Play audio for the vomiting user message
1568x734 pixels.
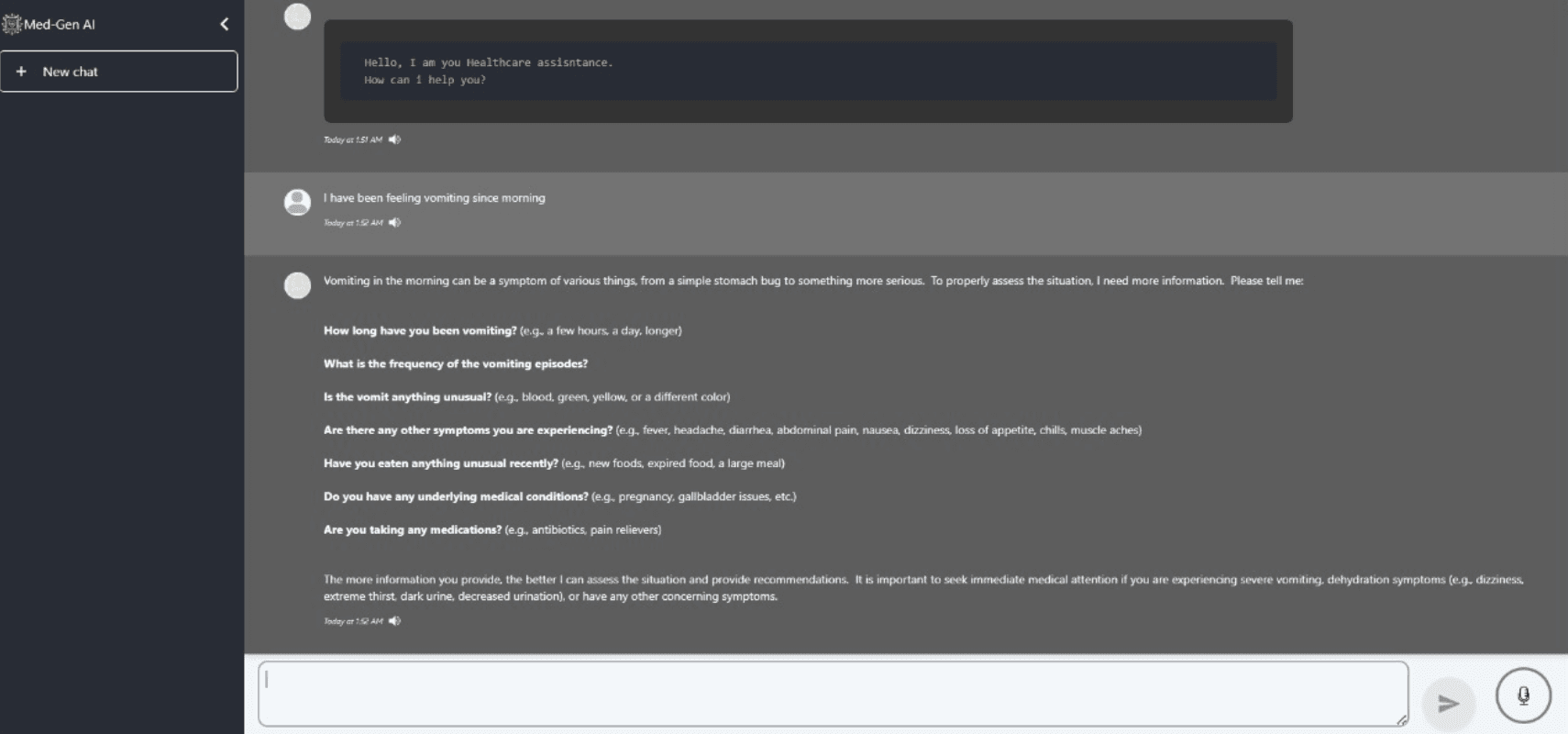394,222
